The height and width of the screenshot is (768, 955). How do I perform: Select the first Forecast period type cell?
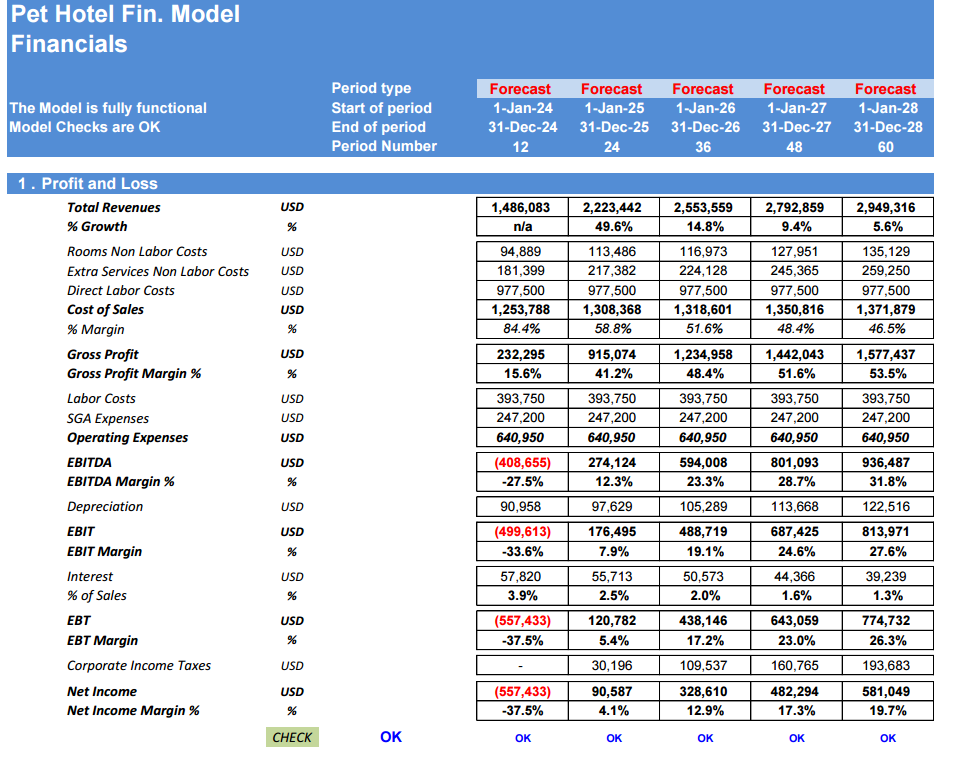pyautogui.click(x=521, y=89)
